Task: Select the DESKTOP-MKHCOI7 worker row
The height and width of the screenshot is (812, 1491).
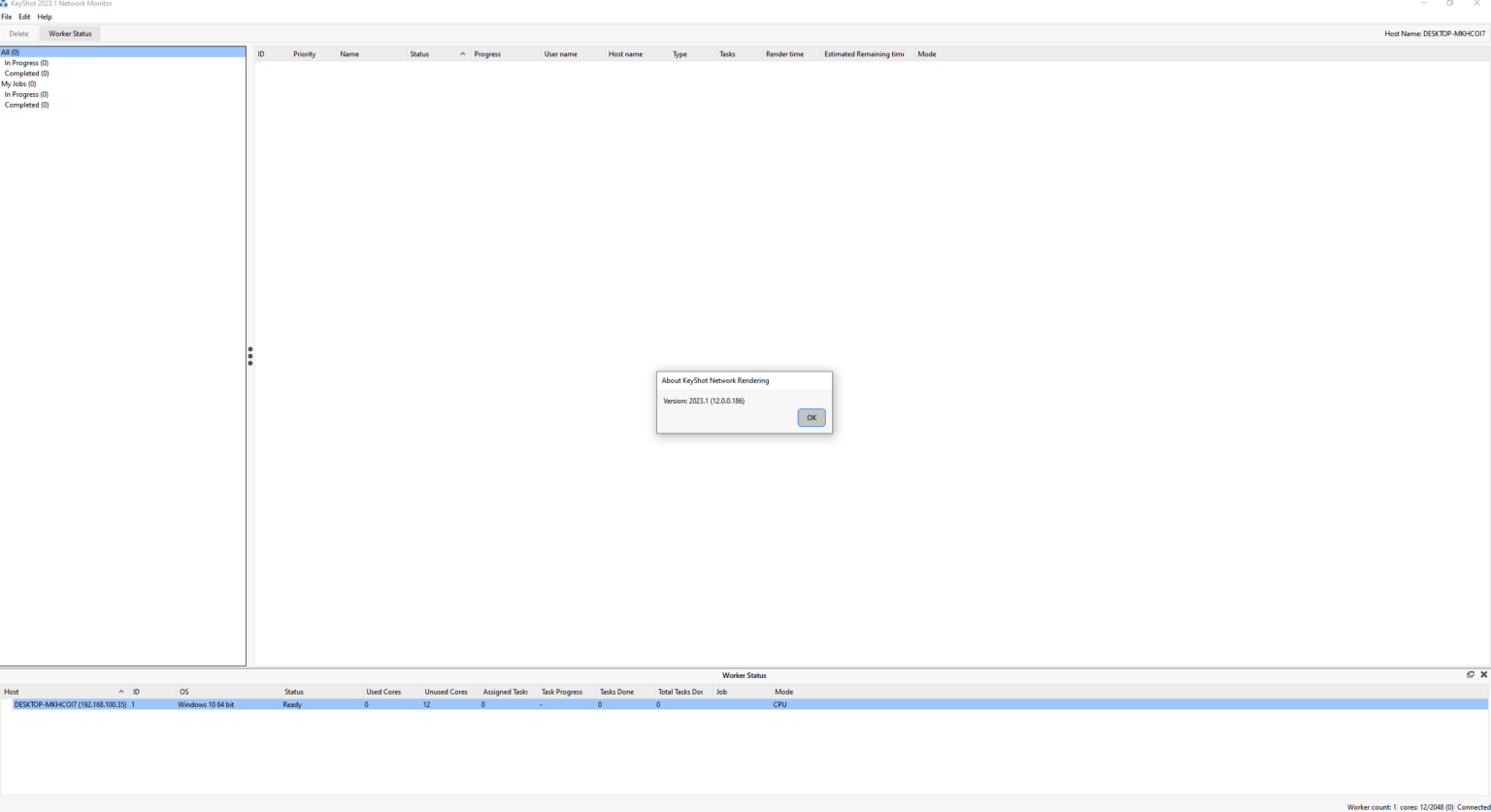Action: [745, 704]
